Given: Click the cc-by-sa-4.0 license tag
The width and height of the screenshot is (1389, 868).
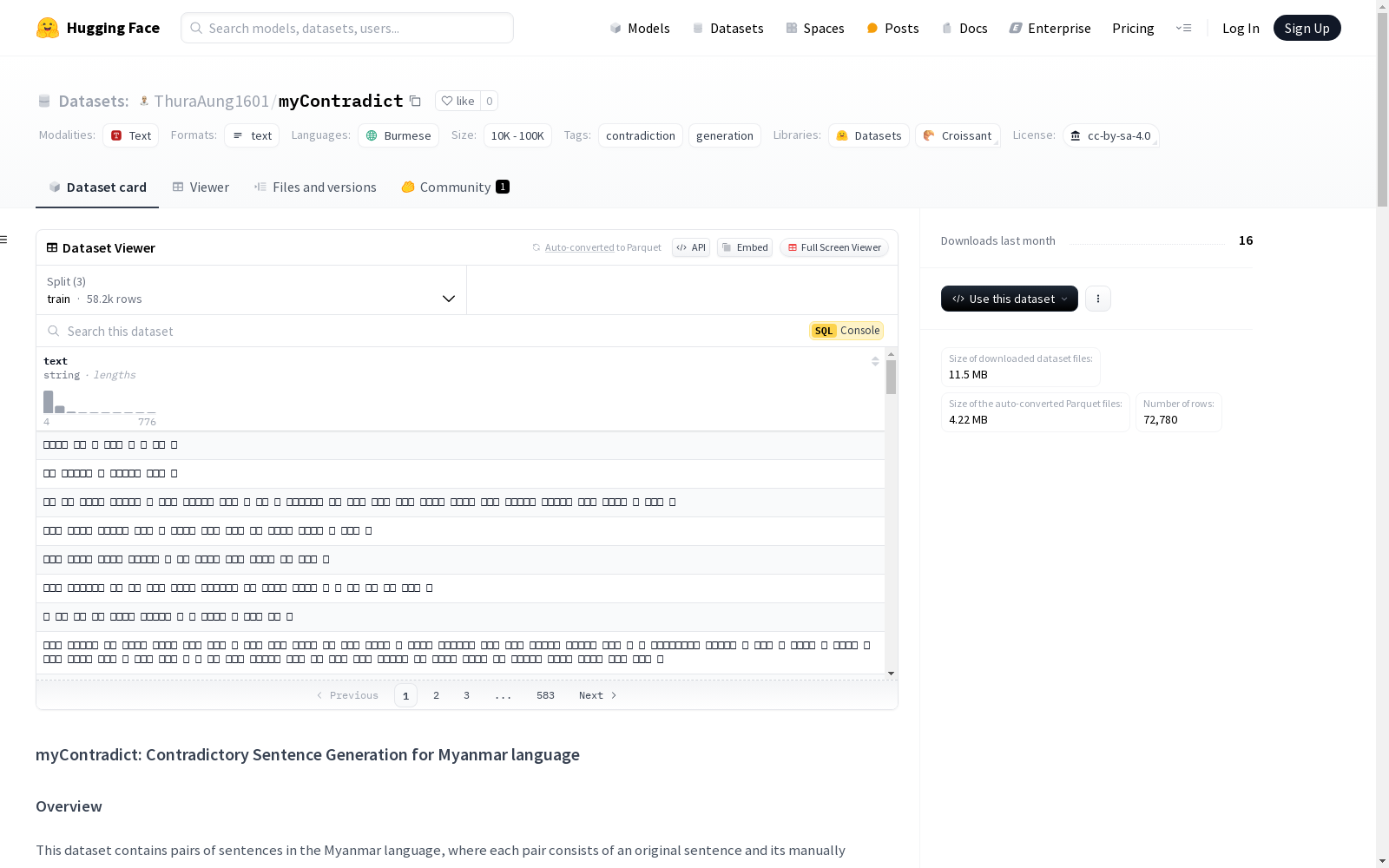Looking at the screenshot, I should [1110, 135].
